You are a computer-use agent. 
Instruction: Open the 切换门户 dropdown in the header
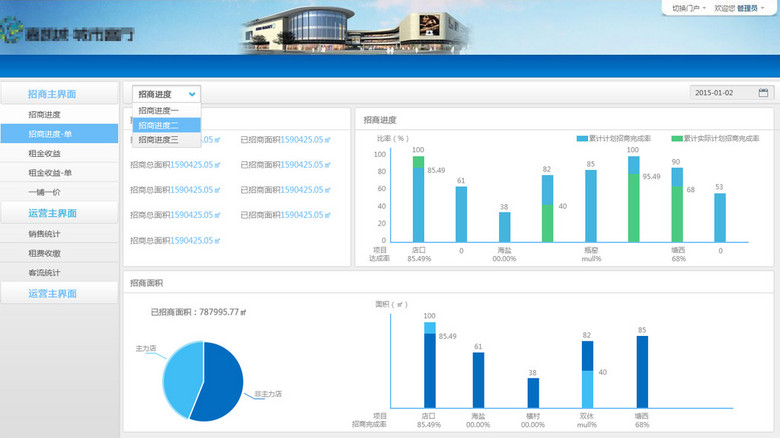(689, 8)
